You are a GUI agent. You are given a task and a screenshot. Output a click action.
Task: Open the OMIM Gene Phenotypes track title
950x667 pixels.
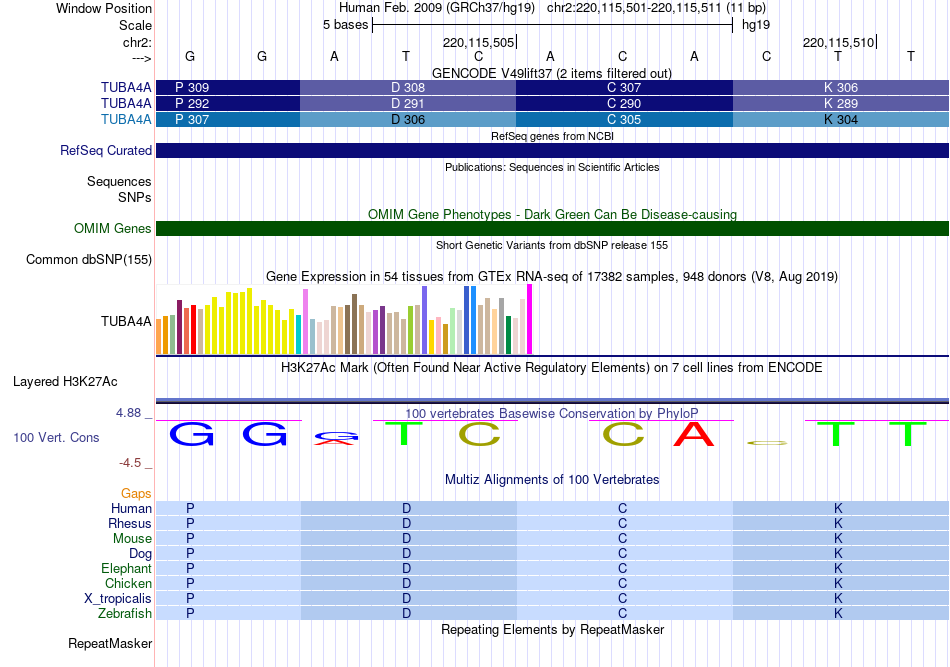552,214
